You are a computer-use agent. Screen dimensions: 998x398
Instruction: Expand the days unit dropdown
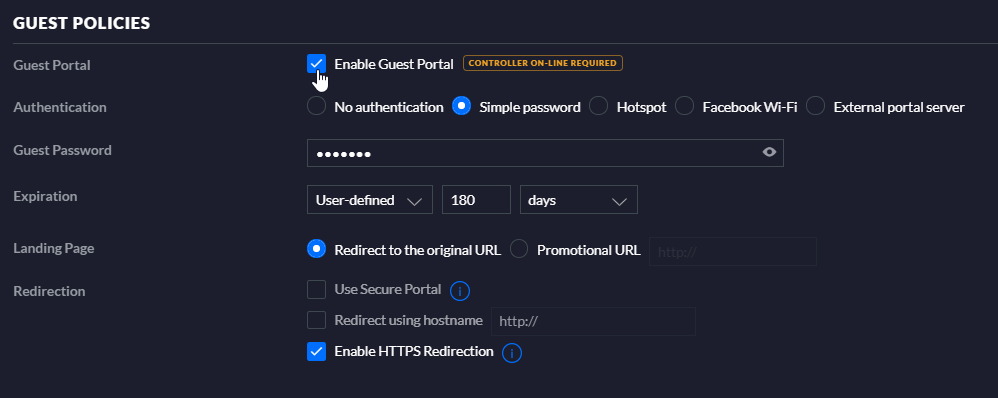pyautogui.click(x=579, y=200)
